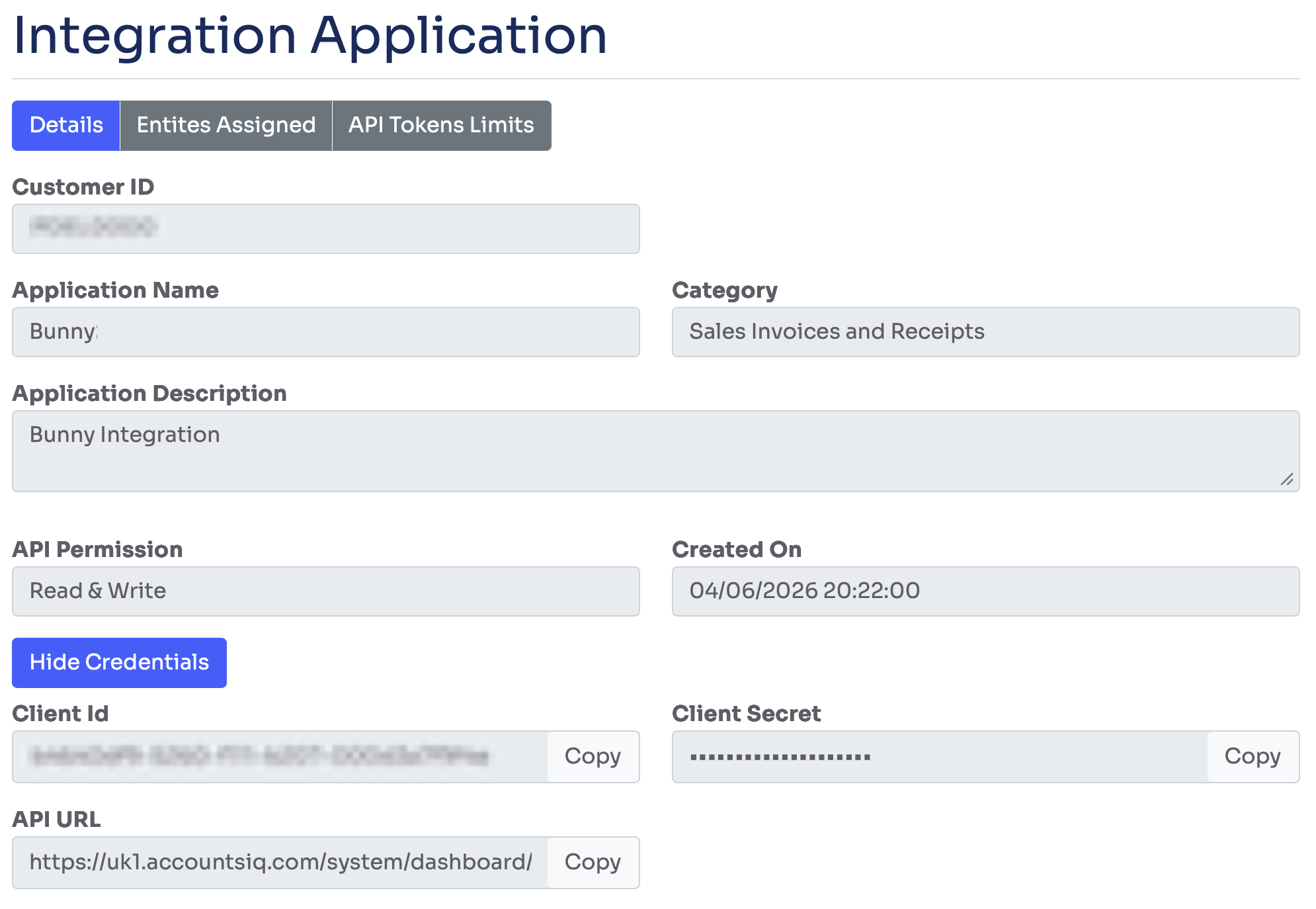Screen dimensions: 1316x909
Task: Copy the Client Secret value
Action: (x=1253, y=756)
